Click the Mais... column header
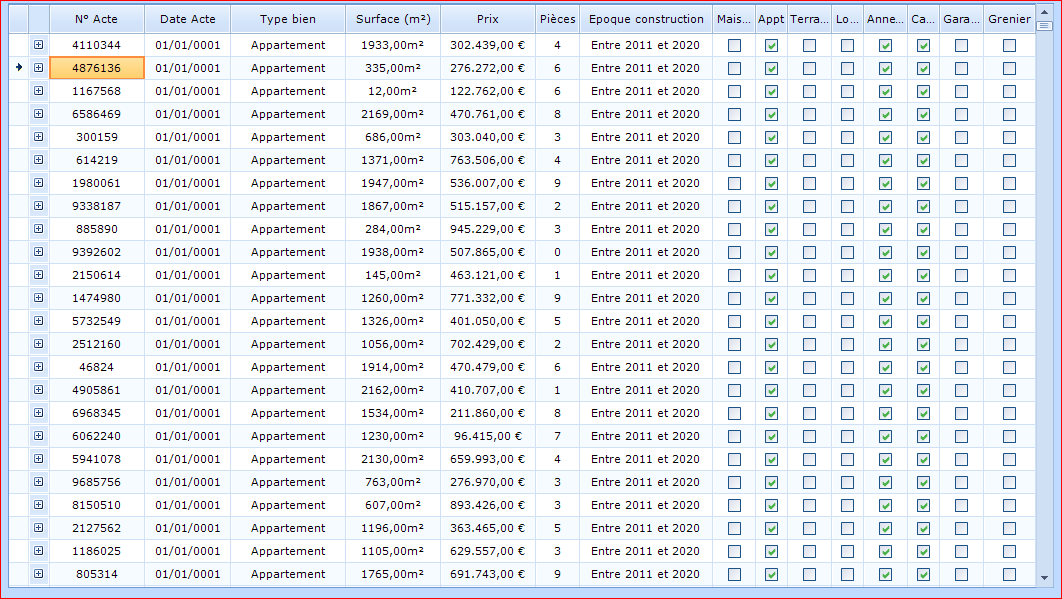 (x=734, y=19)
